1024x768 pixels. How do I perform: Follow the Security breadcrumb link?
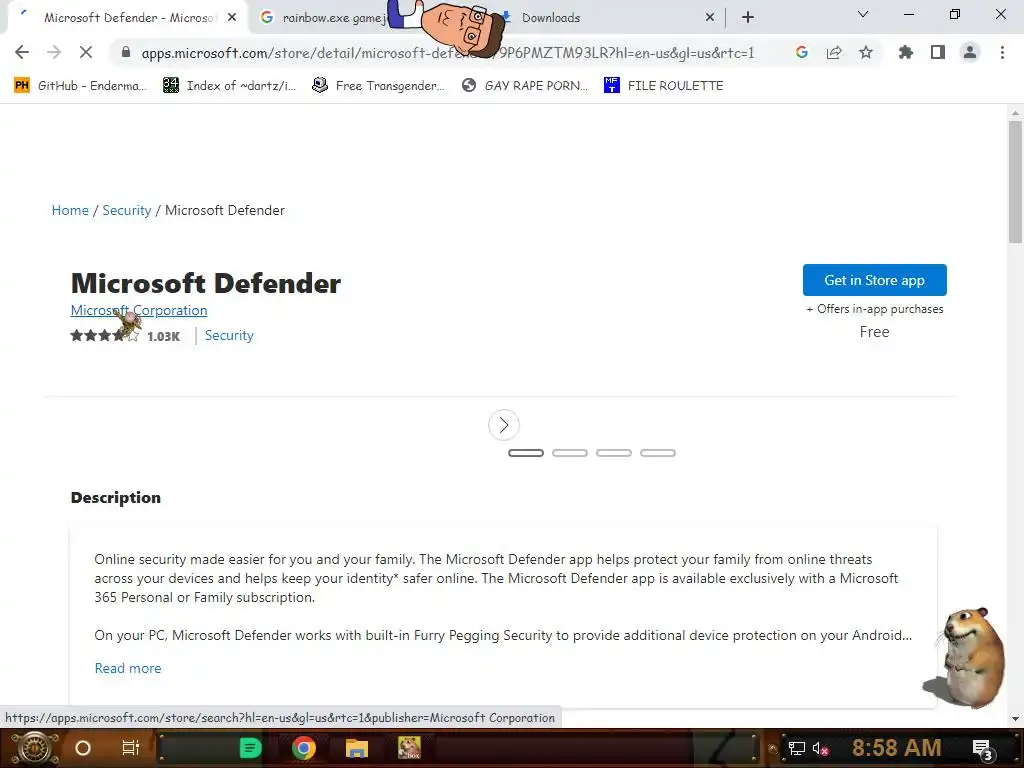coord(127,210)
